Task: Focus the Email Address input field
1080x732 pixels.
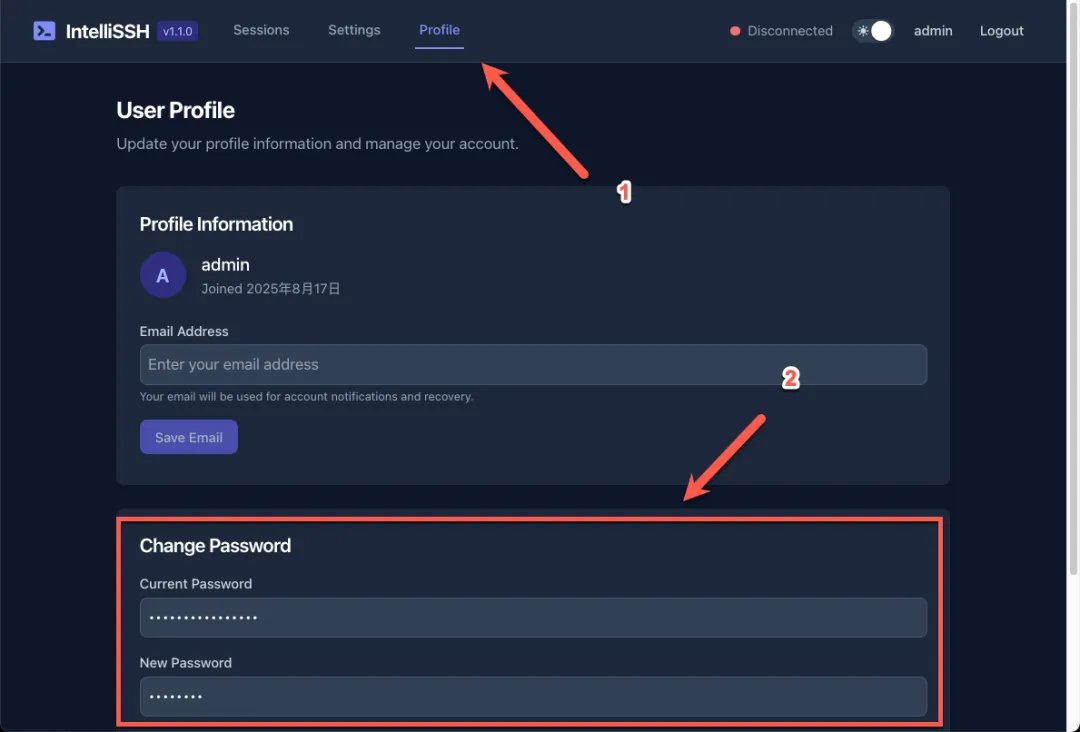Action: (533, 364)
